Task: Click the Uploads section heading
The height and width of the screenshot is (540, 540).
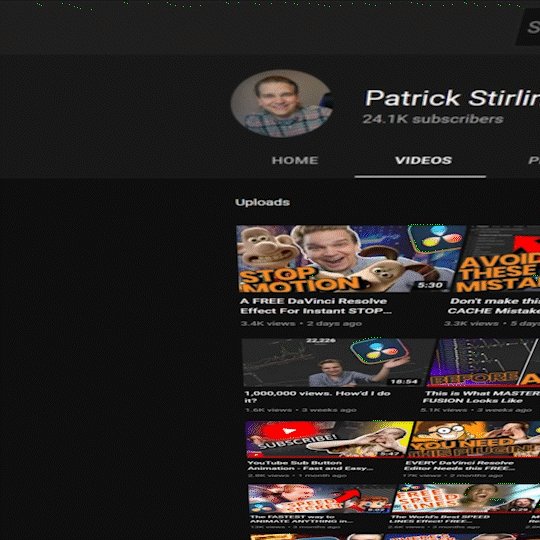Action: coord(262,202)
